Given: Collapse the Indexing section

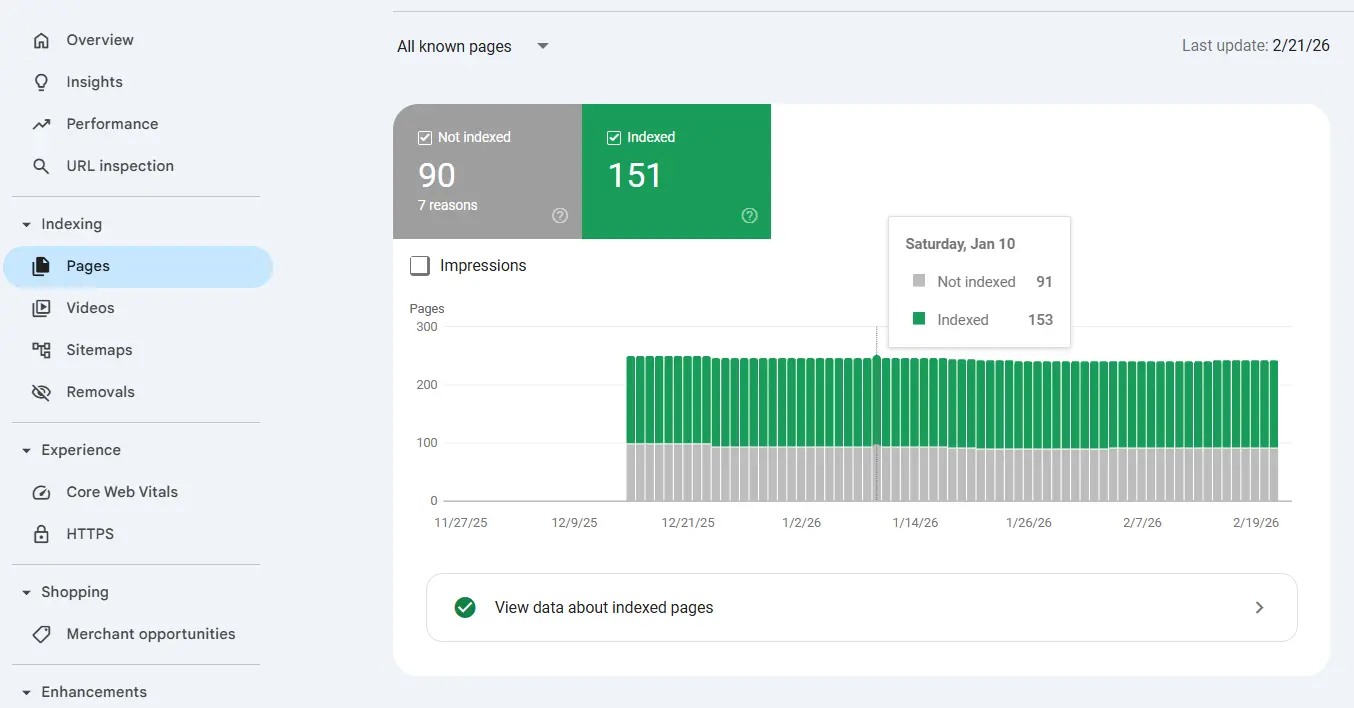Looking at the screenshot, I should coord(26,223).
